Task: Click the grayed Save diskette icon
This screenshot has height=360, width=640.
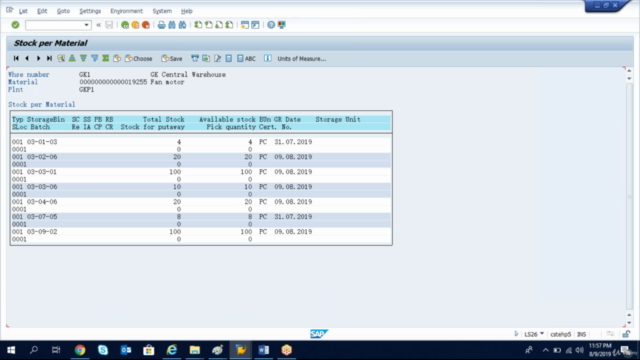Action: [x=109, y=25]
